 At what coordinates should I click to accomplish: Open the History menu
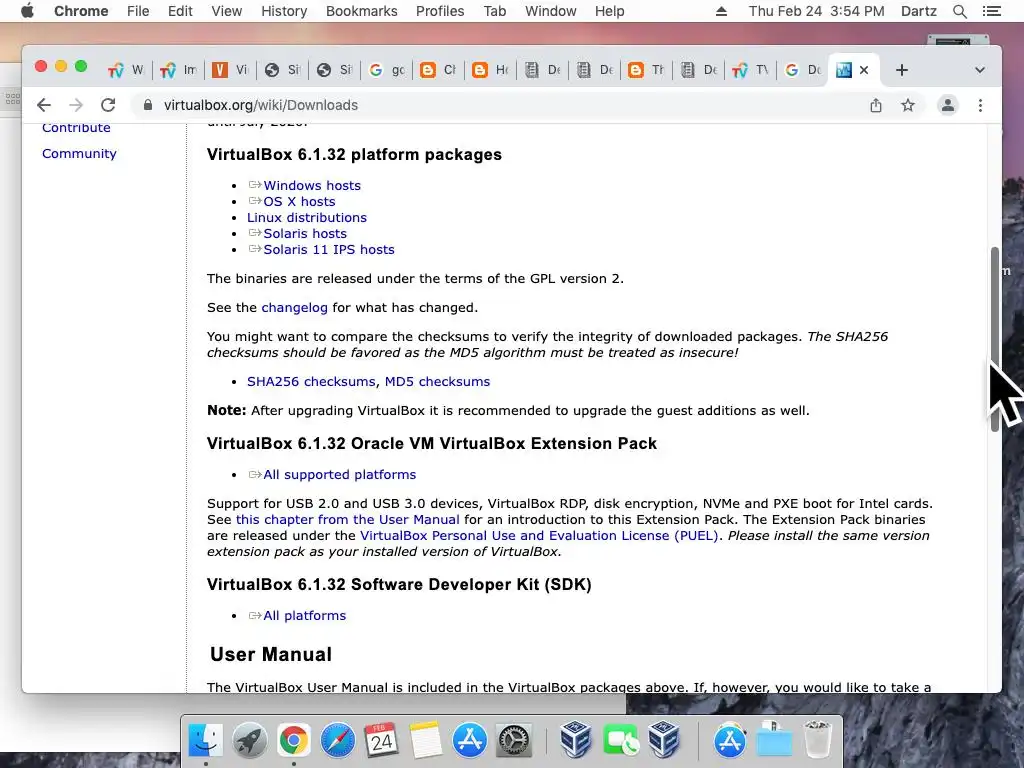pos(284,11)
